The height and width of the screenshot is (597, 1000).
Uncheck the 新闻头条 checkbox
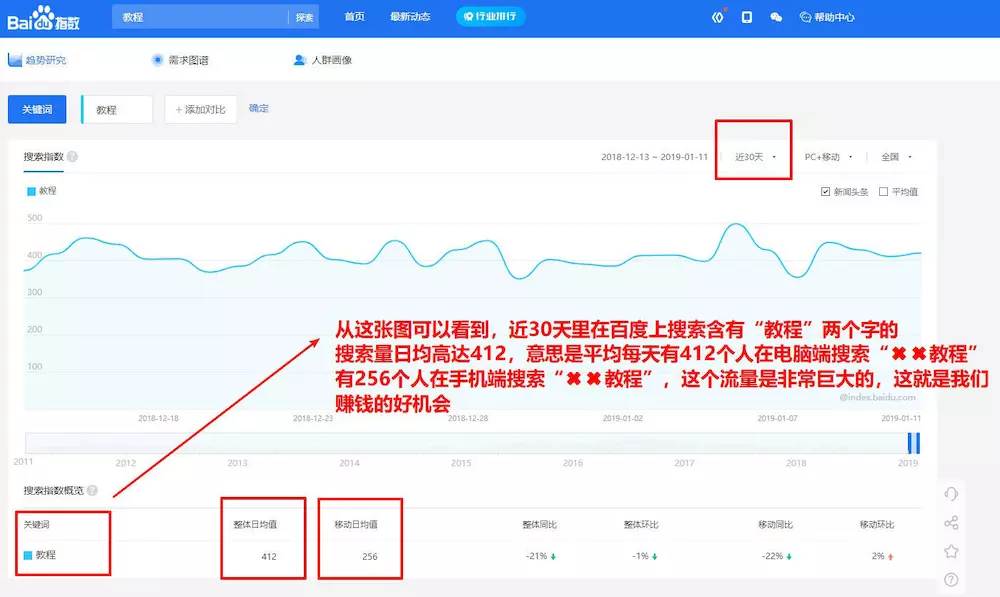click(x=825, y=192)
